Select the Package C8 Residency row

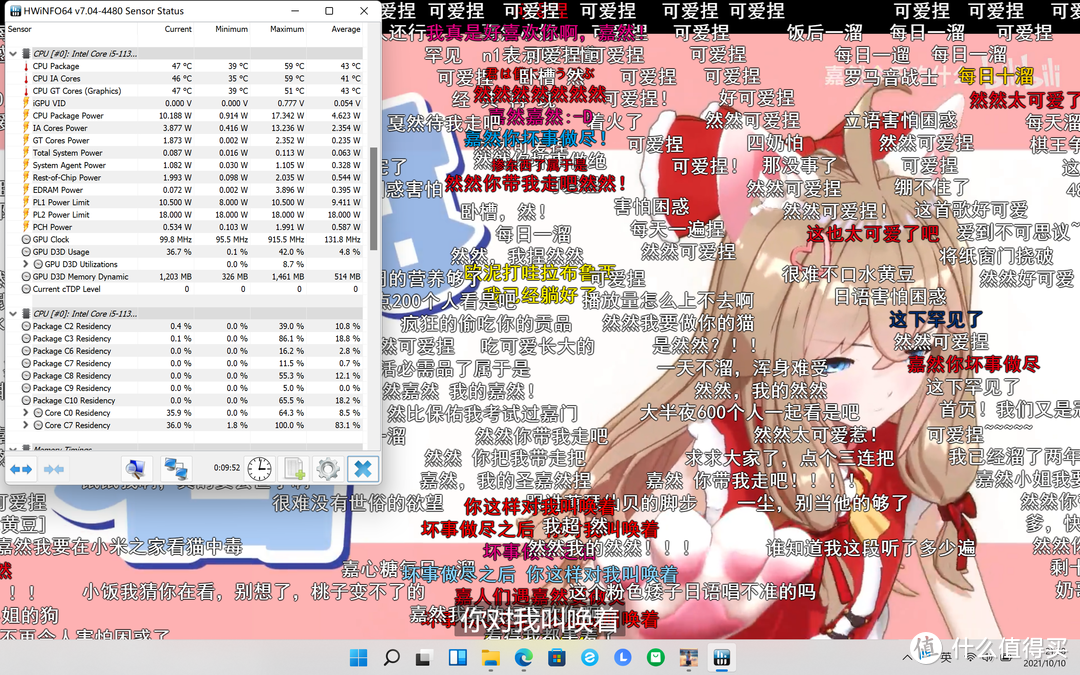click(x=185, y=376)
